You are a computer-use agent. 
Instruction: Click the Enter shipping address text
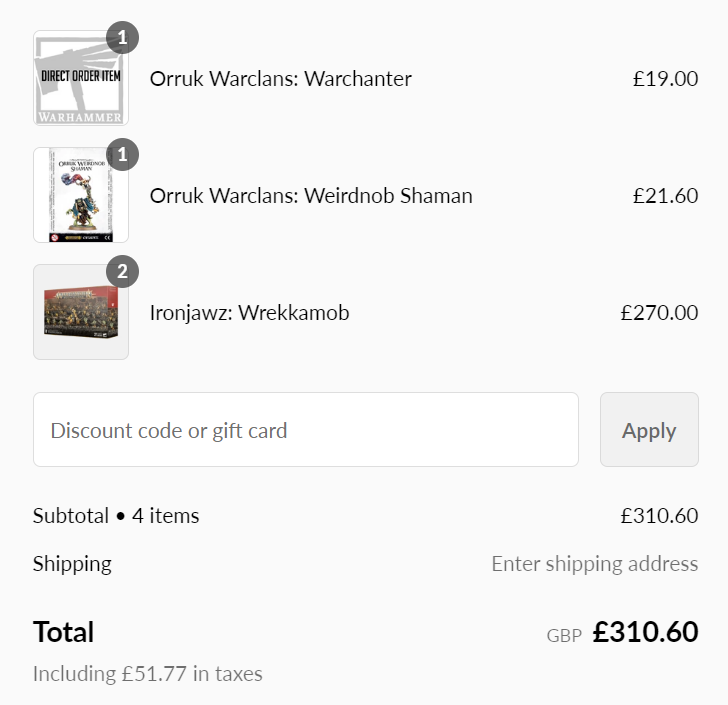point(594,564)
